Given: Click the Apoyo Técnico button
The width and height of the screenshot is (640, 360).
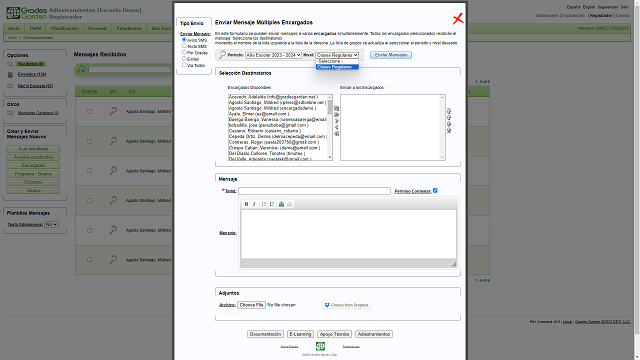Looking at the screenshot, I should point(334,334).
